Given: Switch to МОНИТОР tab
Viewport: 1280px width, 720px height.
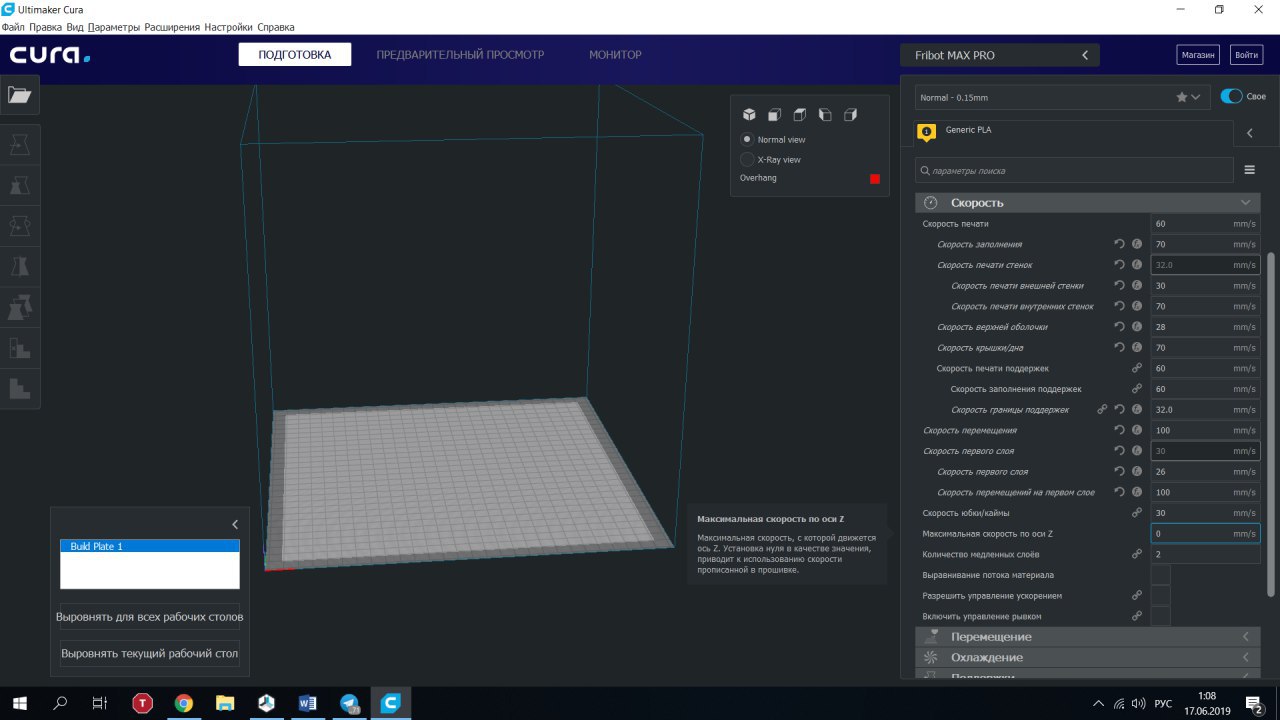Looking at the screenshot, I should (x=615, y=55).
